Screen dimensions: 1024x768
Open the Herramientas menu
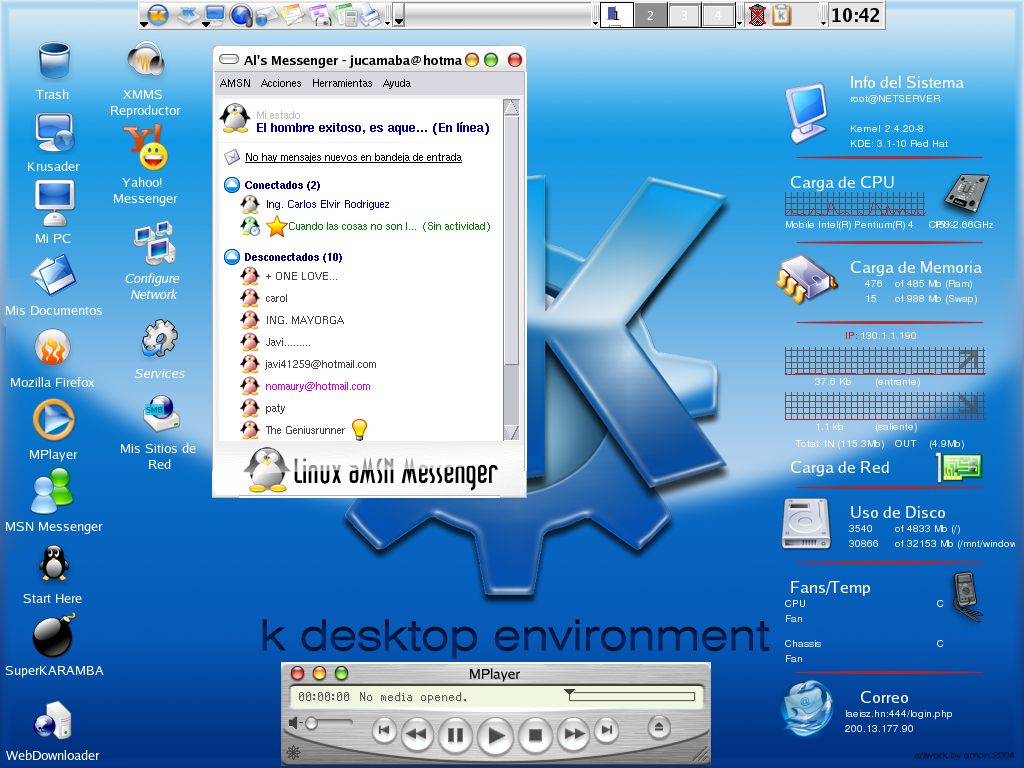click(342, 83)
